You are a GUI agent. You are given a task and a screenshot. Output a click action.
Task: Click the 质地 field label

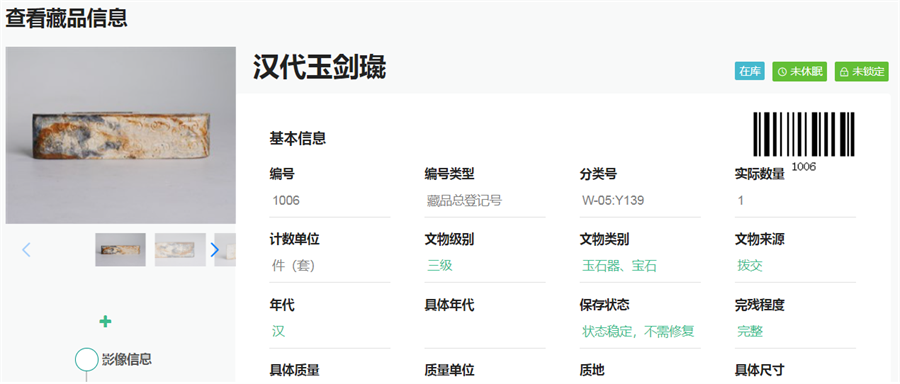(592, 370)
